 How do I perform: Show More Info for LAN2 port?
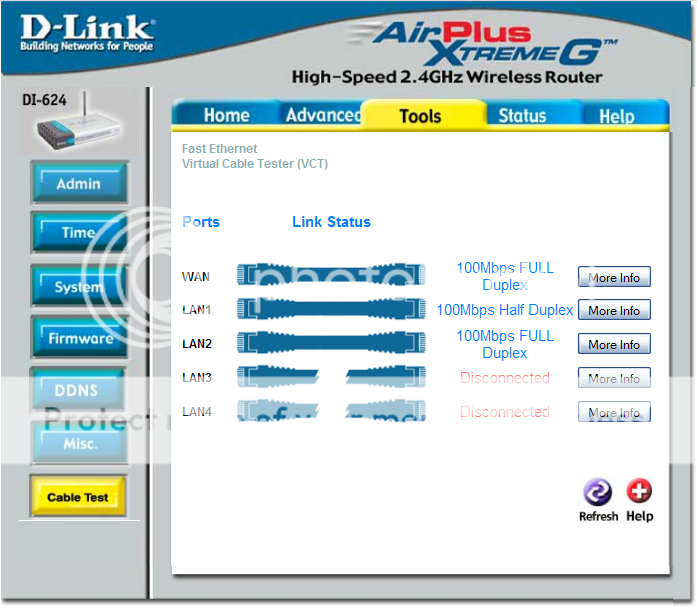pos(614,344)
